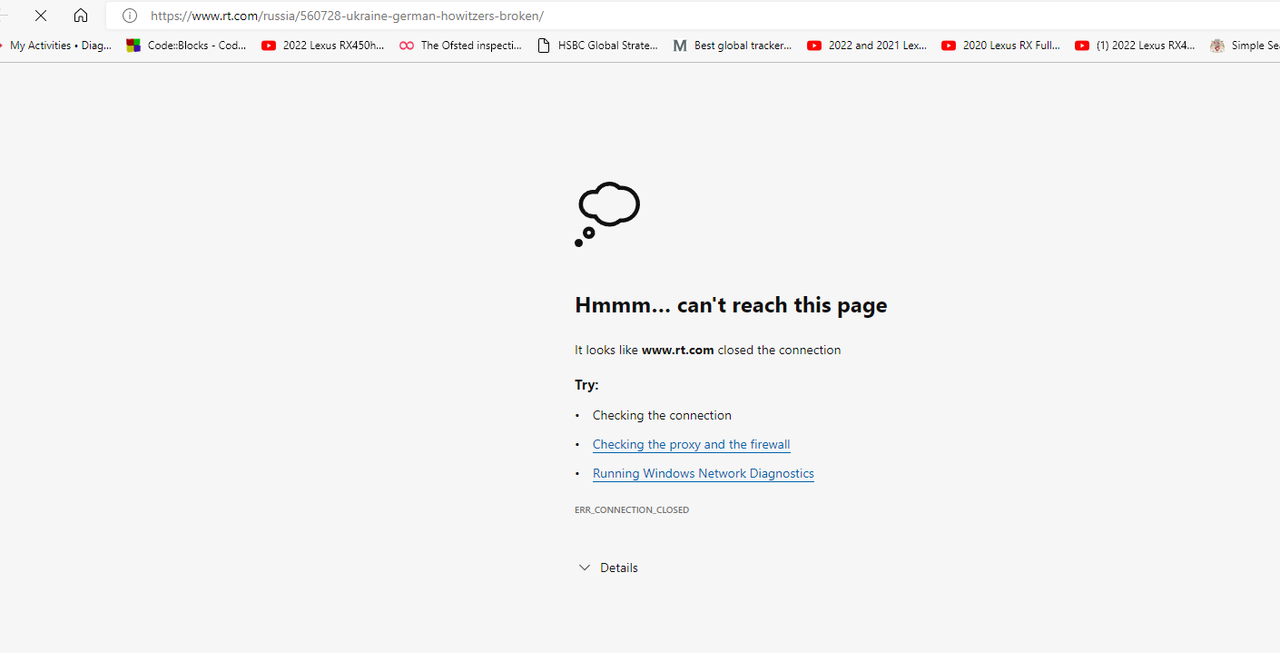Expand the Details section
This screenshot has width=1280, height=653.
(x=608, y=567)
